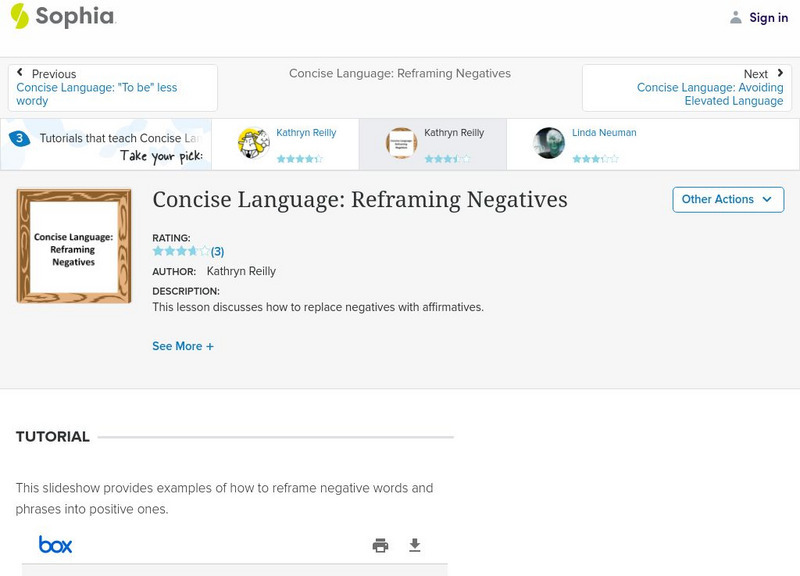Screen dimensions: 800x576
Task: Click the download icon in the Box viewer
Action: click(x=415, y=545)
